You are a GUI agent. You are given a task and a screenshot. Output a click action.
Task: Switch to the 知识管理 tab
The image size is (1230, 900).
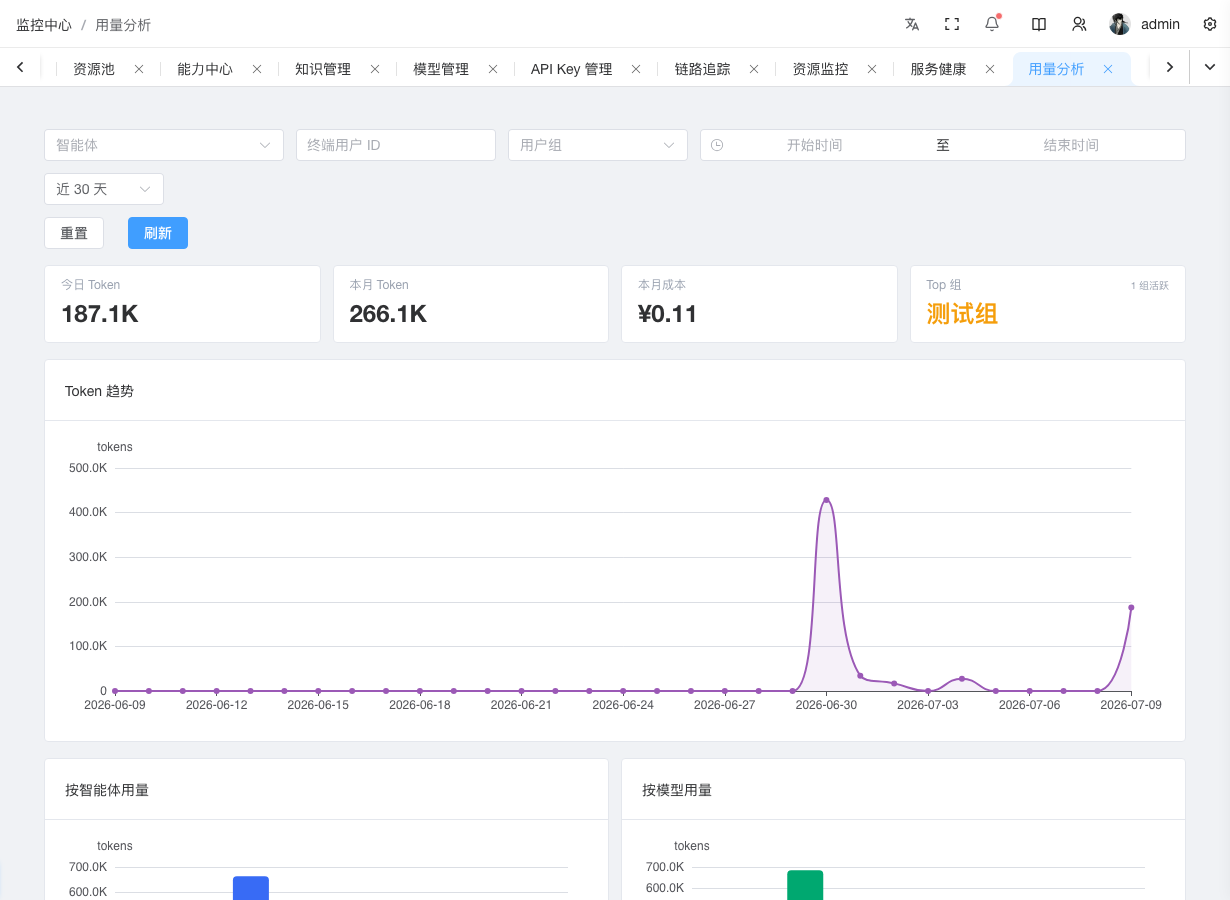[x=323, y=69]
